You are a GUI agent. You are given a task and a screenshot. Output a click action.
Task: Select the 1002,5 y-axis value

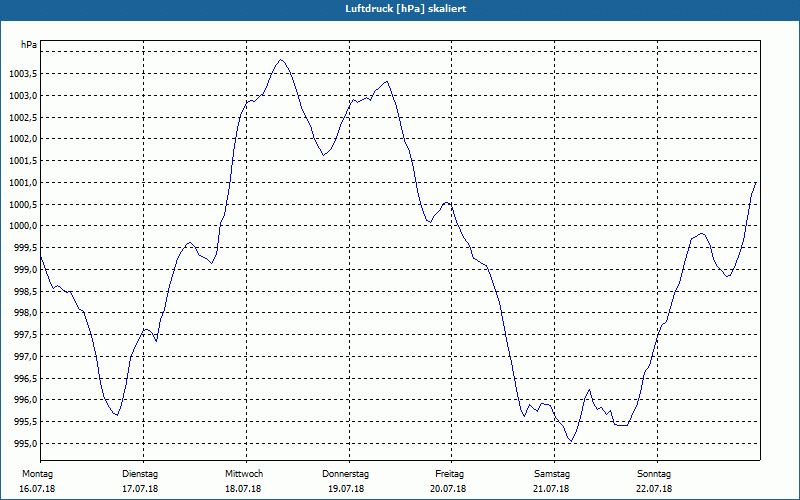[x=23, y=117]
